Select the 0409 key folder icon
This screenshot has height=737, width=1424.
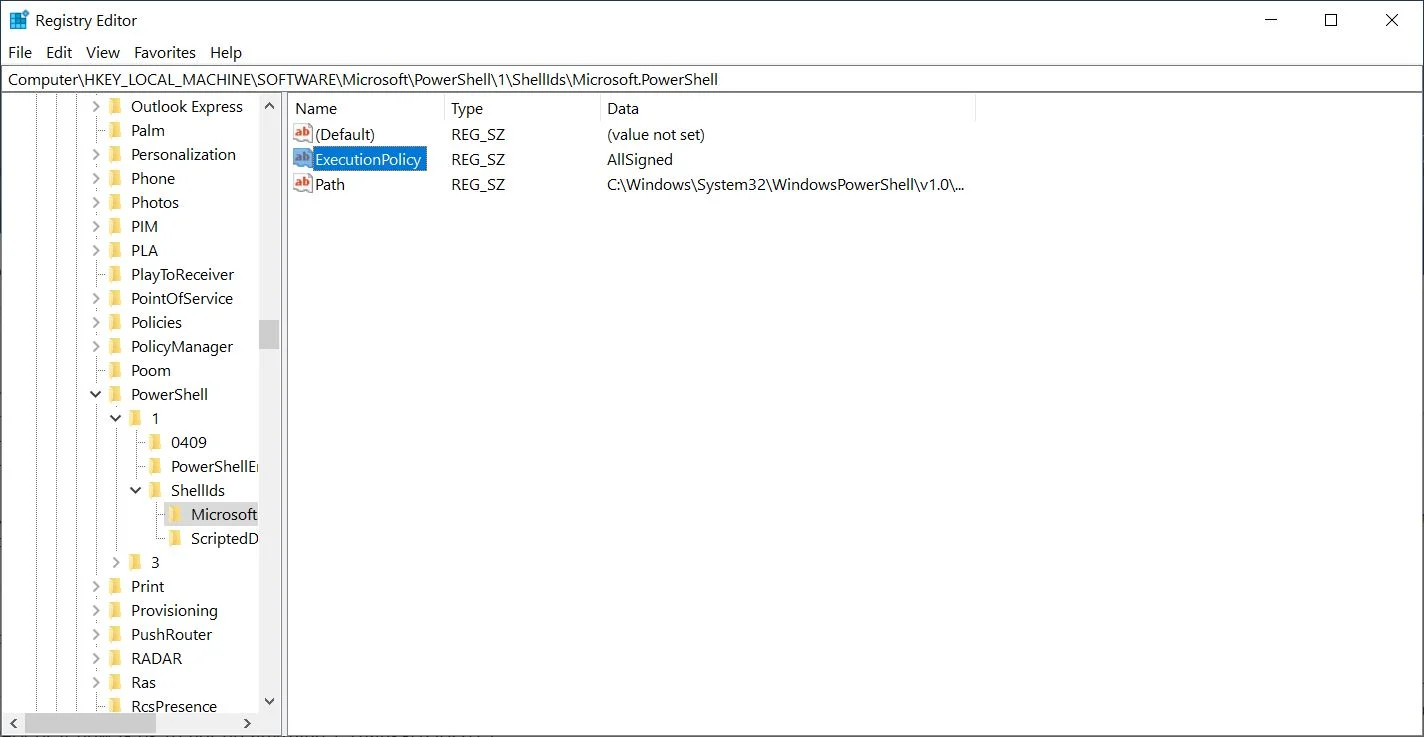coord(154,442)
